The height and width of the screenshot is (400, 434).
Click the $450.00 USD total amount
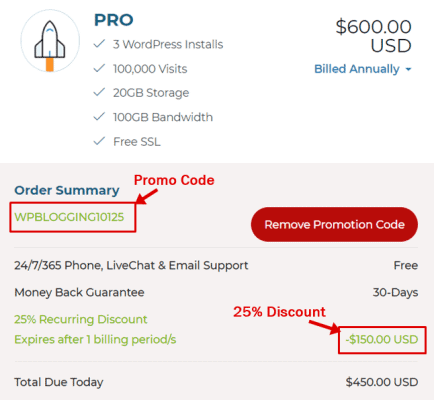click(382, 382)
